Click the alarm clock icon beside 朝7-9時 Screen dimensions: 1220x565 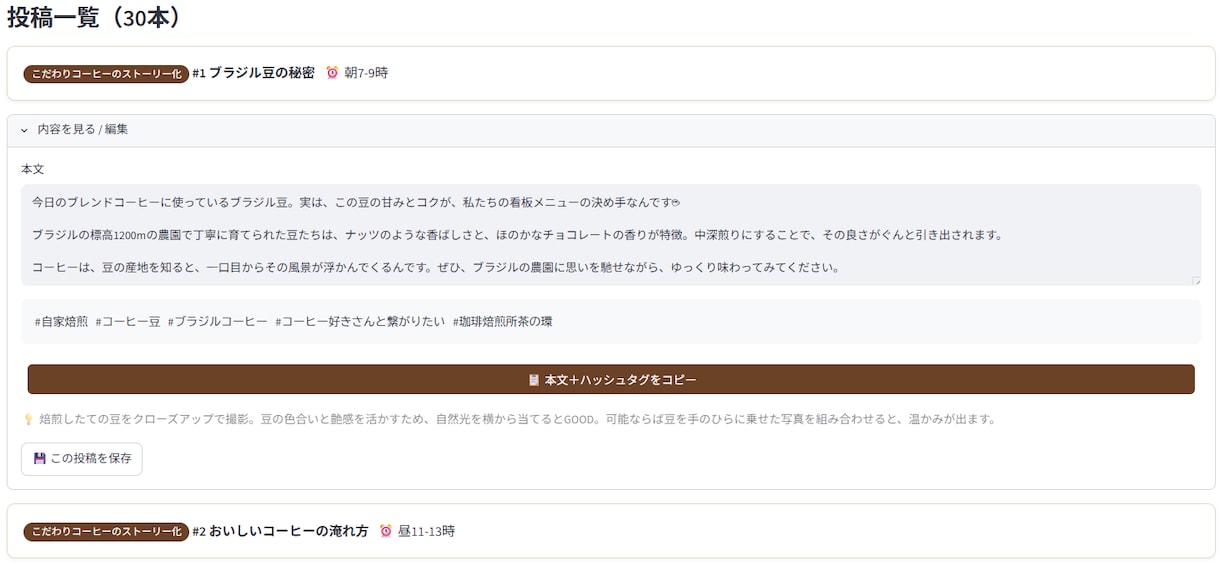(x=333, y=73)
